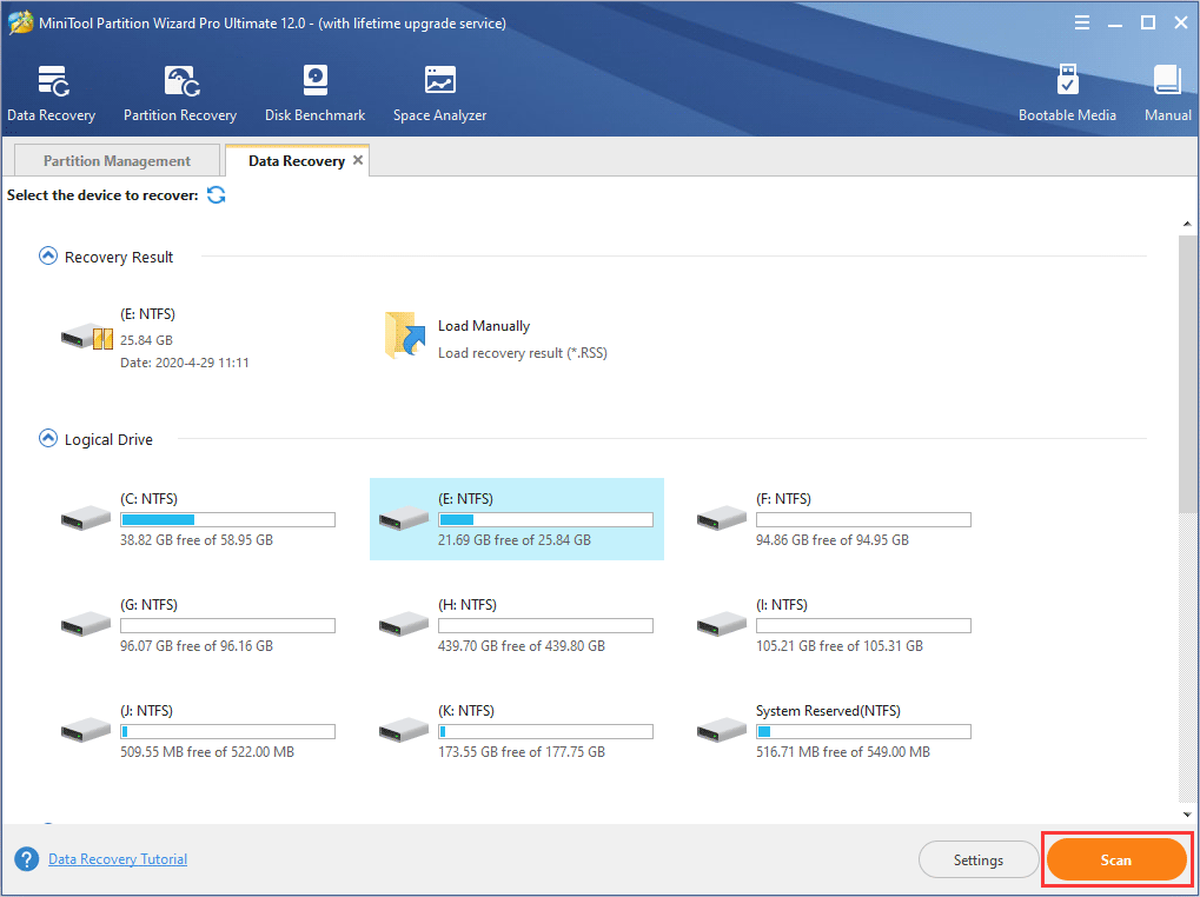Image resolution: width=1200 pixels, height=897 pixels.
Task: Collapse the Logical Drive section
Action: pyautogui.click(x=47, y=438)
